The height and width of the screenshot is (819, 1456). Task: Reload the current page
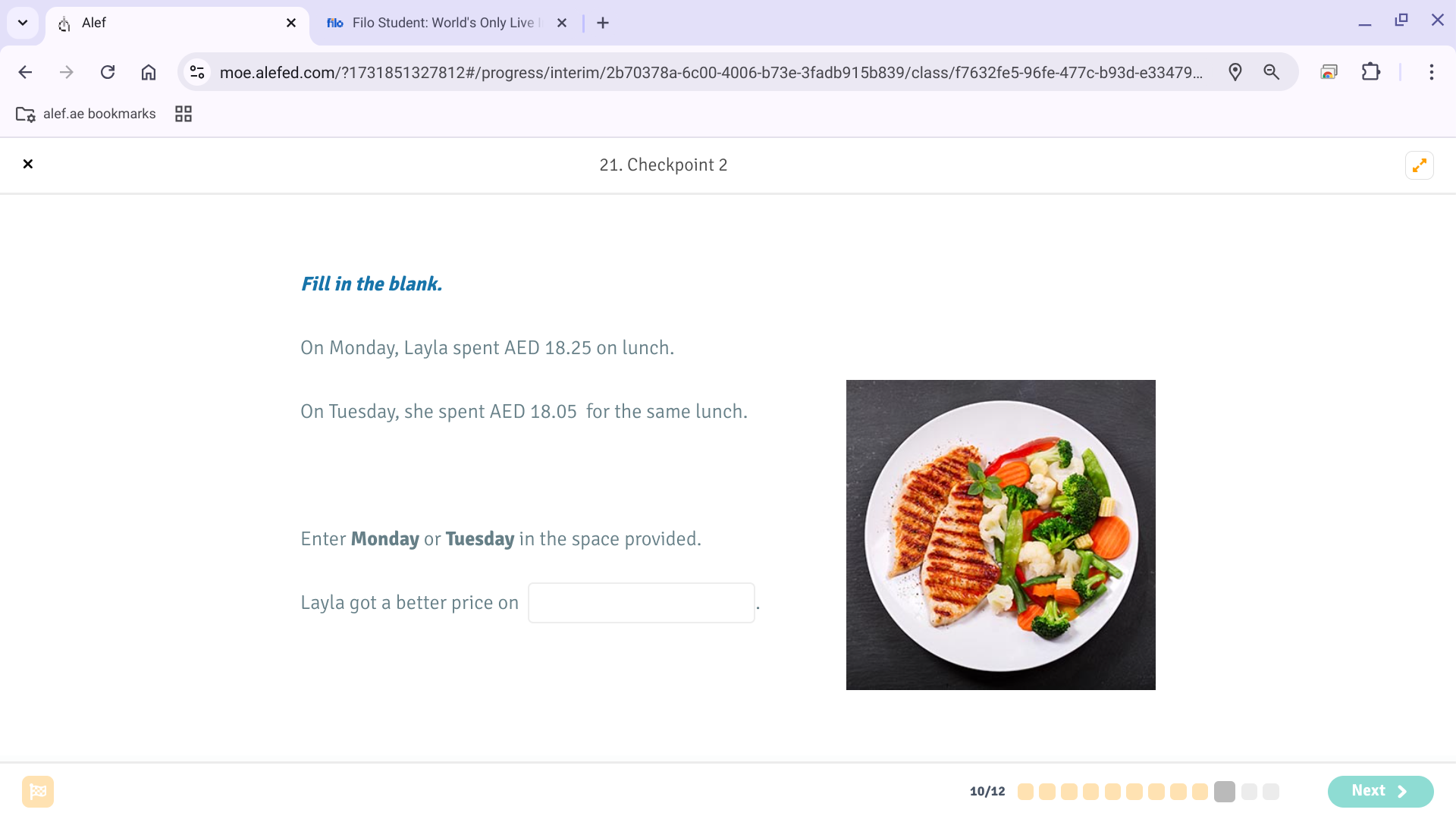108,72
